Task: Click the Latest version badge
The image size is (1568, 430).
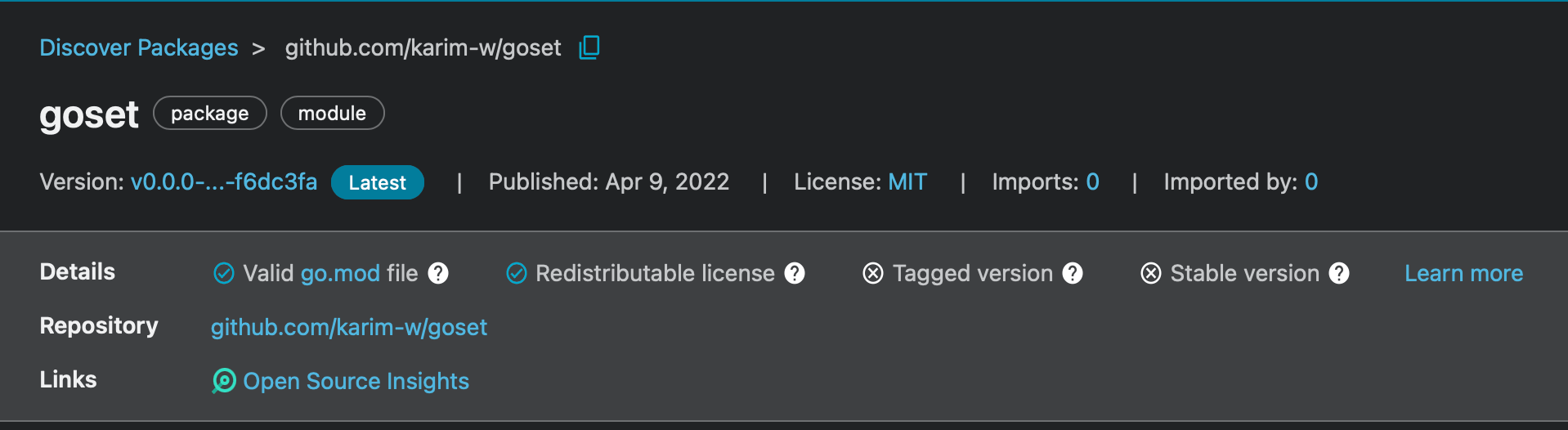Action: [x=378, y=182]
